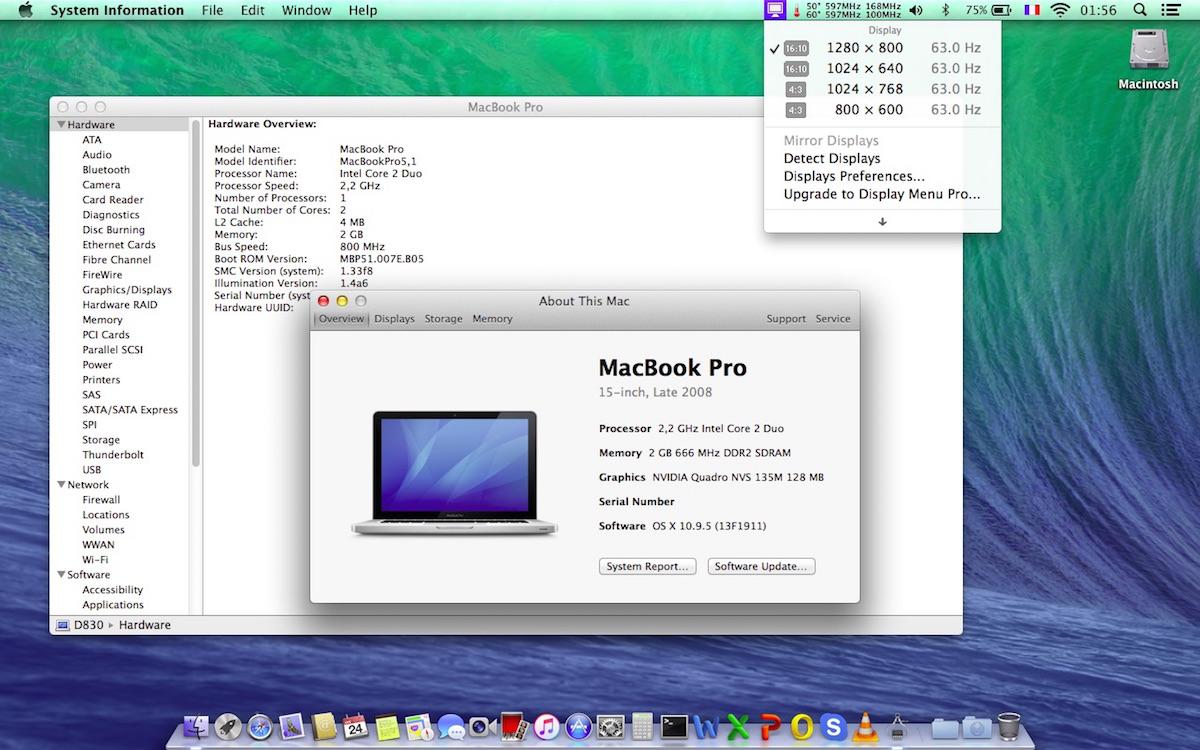The width and height of the screenshot is (1200, 750).
Task: Collapse the Hardware section in sidebar
Action: (61, 125)
